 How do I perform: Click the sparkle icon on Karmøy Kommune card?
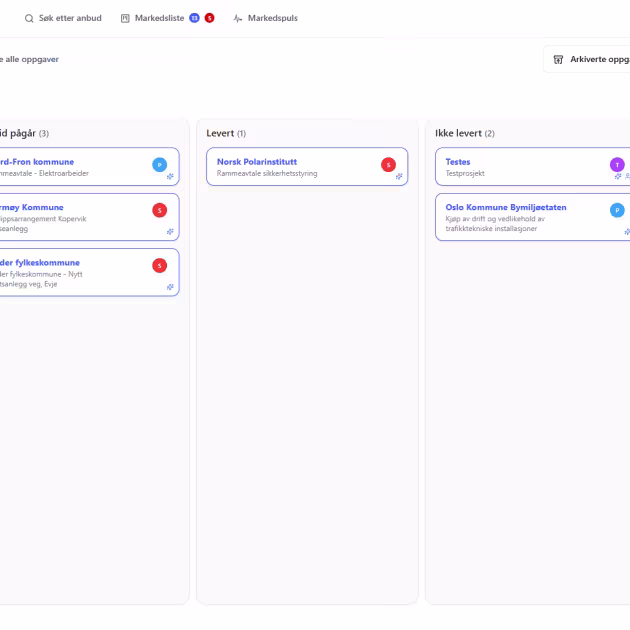[170, 231]
